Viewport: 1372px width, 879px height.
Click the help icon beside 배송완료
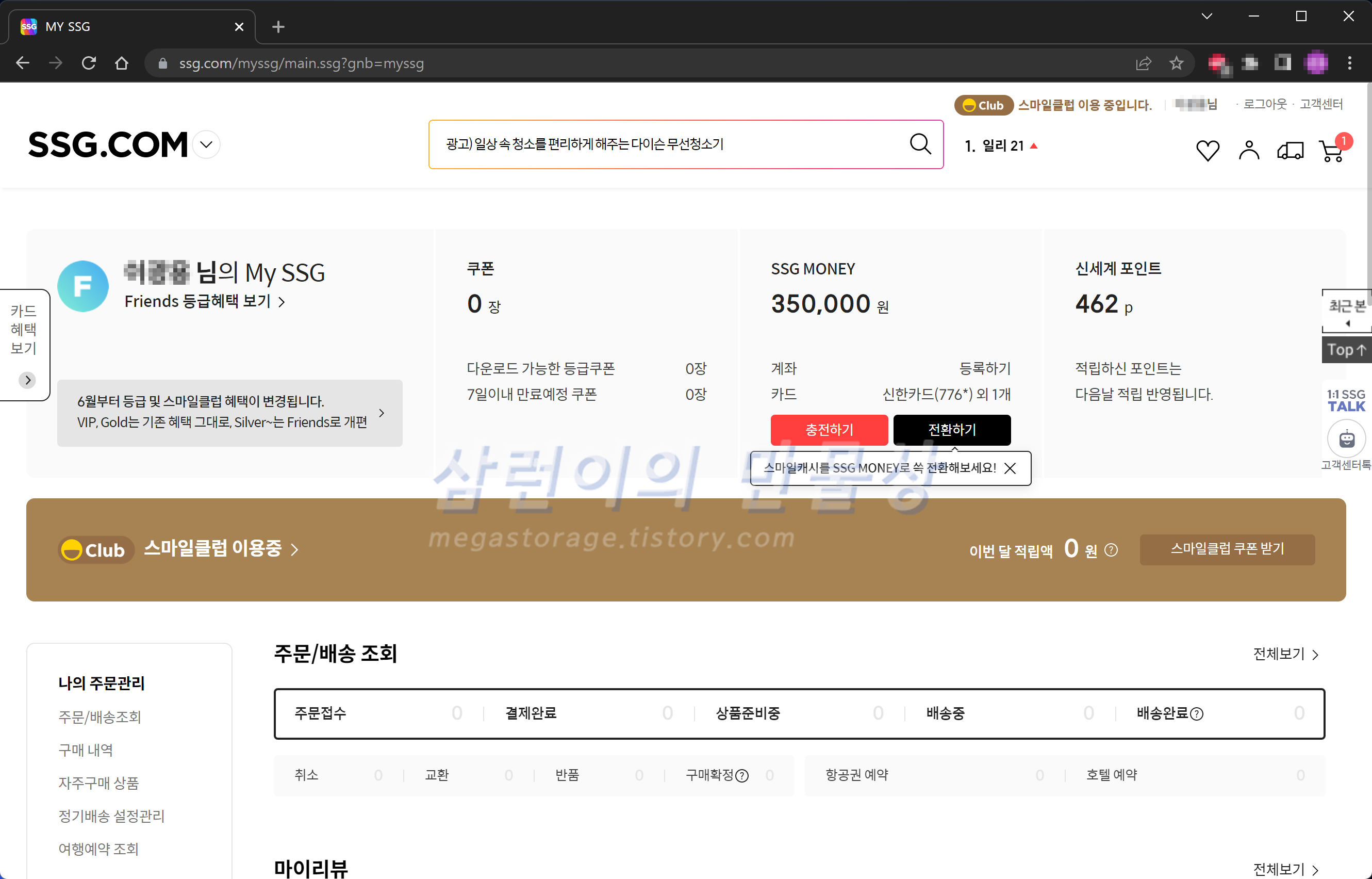click(1197, 713)
